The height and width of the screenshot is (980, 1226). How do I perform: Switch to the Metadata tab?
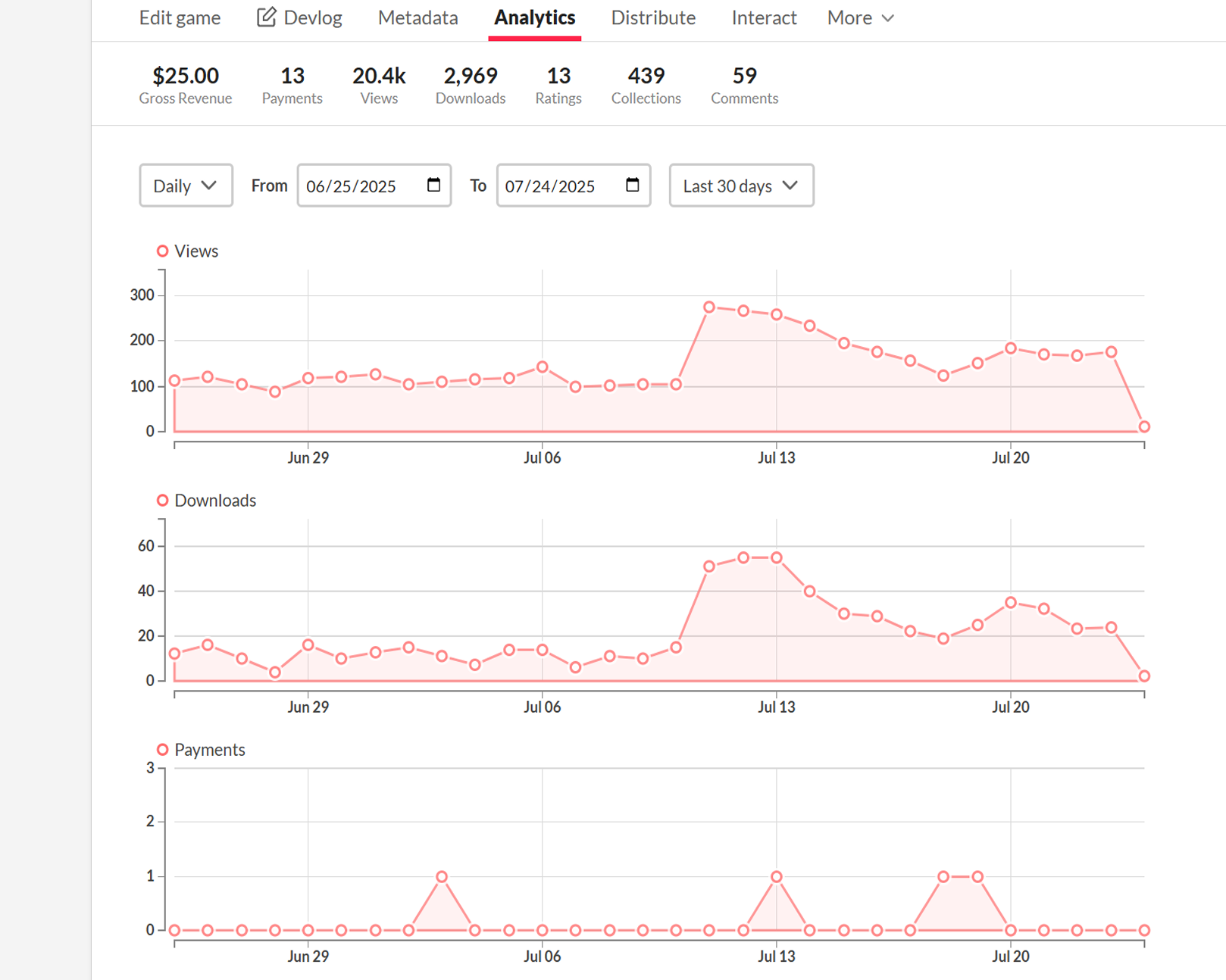[x=418, y=17]
